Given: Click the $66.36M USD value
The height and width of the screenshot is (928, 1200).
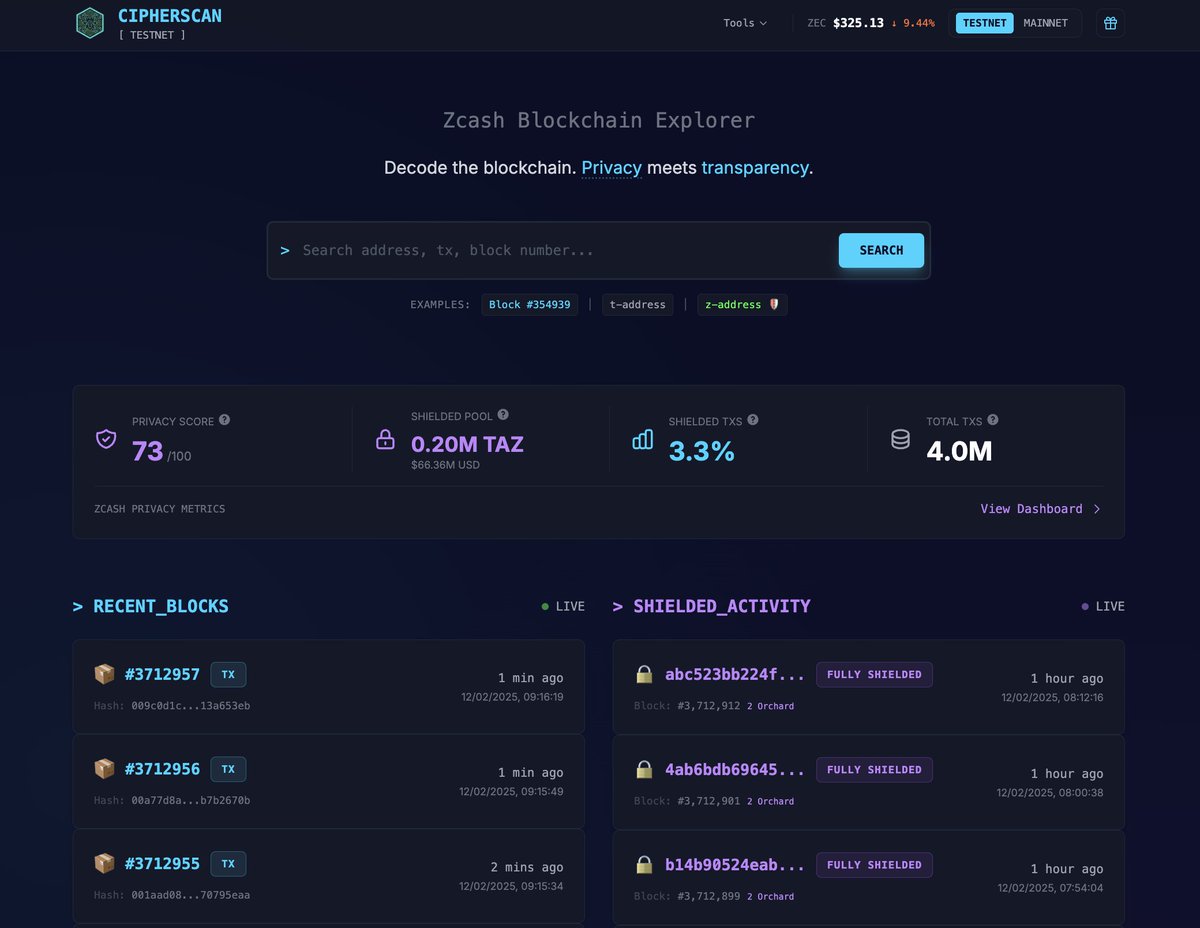Looking at the screenshot, I should click(446, 466).
